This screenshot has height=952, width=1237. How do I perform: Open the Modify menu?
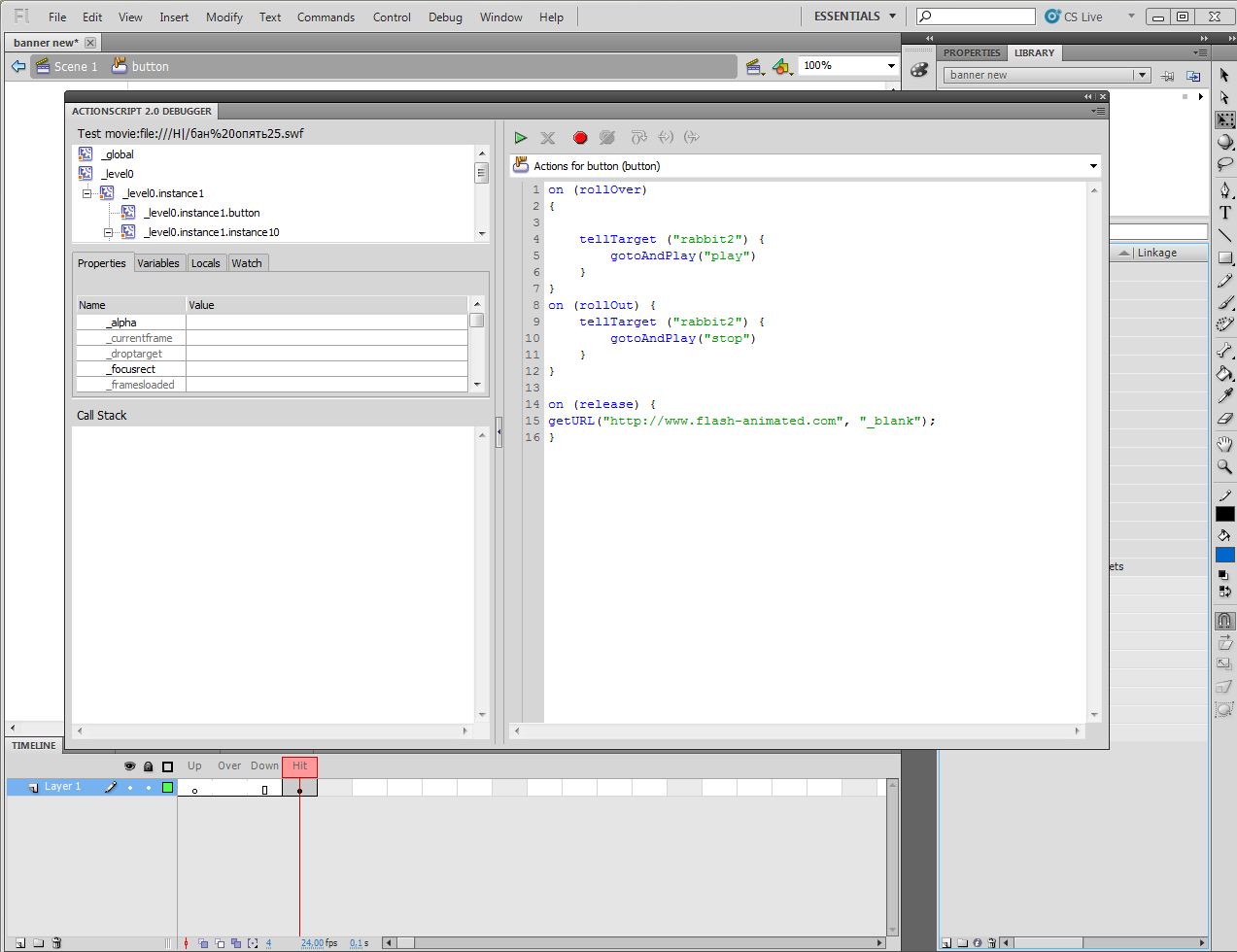(x=223, y=17)
